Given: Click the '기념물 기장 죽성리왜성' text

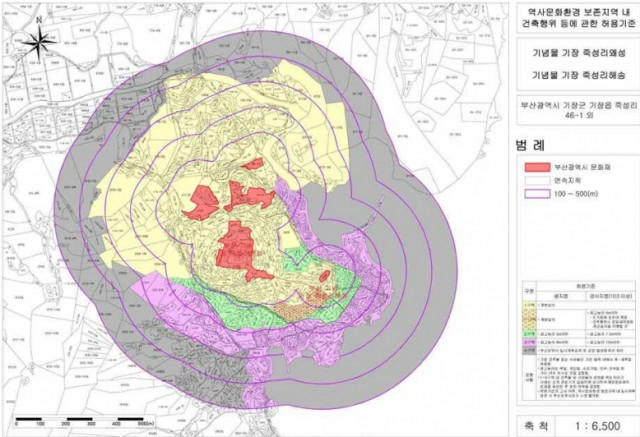Looking at the screenshot, I should (579, 53).
